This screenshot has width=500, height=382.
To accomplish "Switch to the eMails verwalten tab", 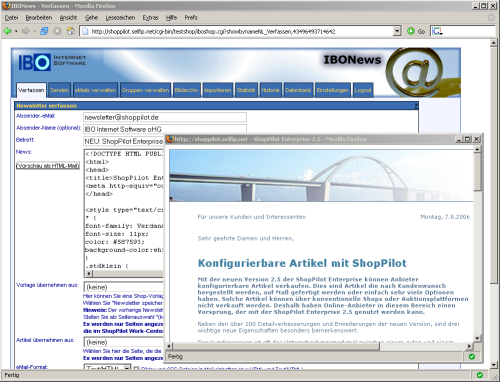I will [x=95, y=90].
